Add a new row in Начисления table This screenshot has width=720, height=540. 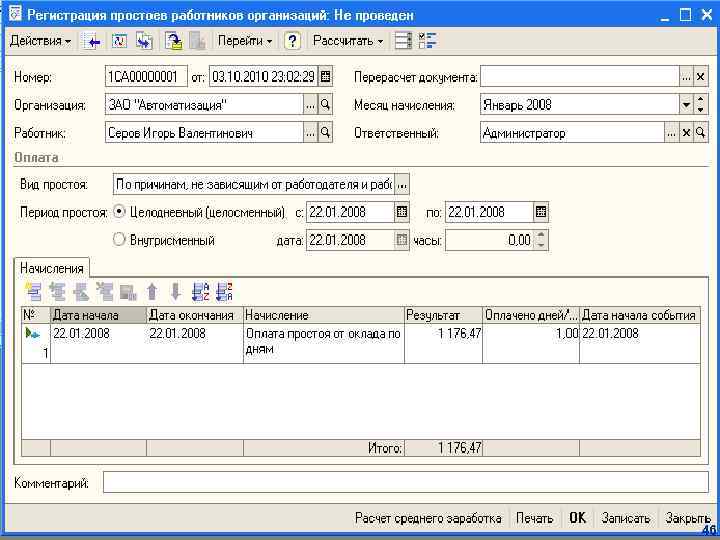[x=34, y=292]
